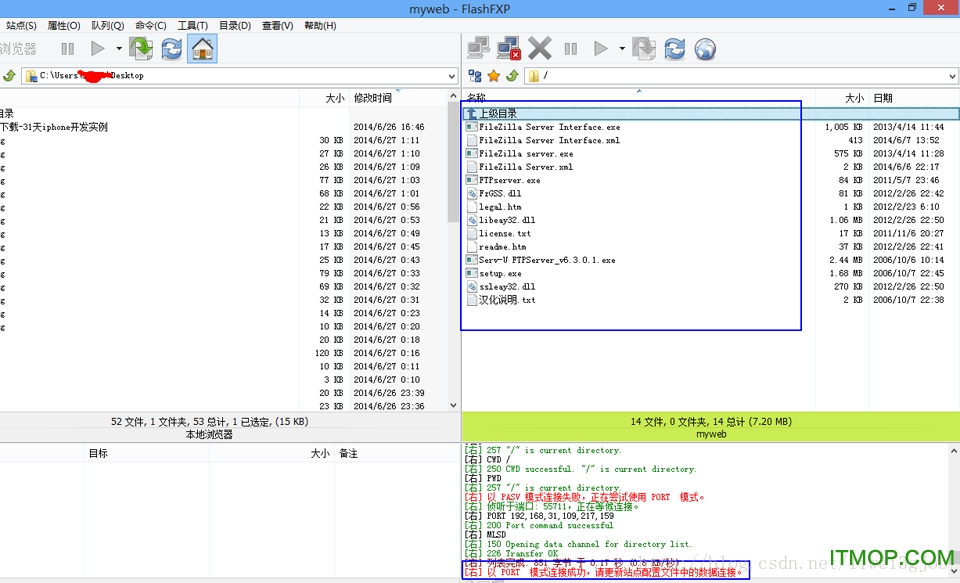Sort local files by 修改时间 column header

(372, 98)
